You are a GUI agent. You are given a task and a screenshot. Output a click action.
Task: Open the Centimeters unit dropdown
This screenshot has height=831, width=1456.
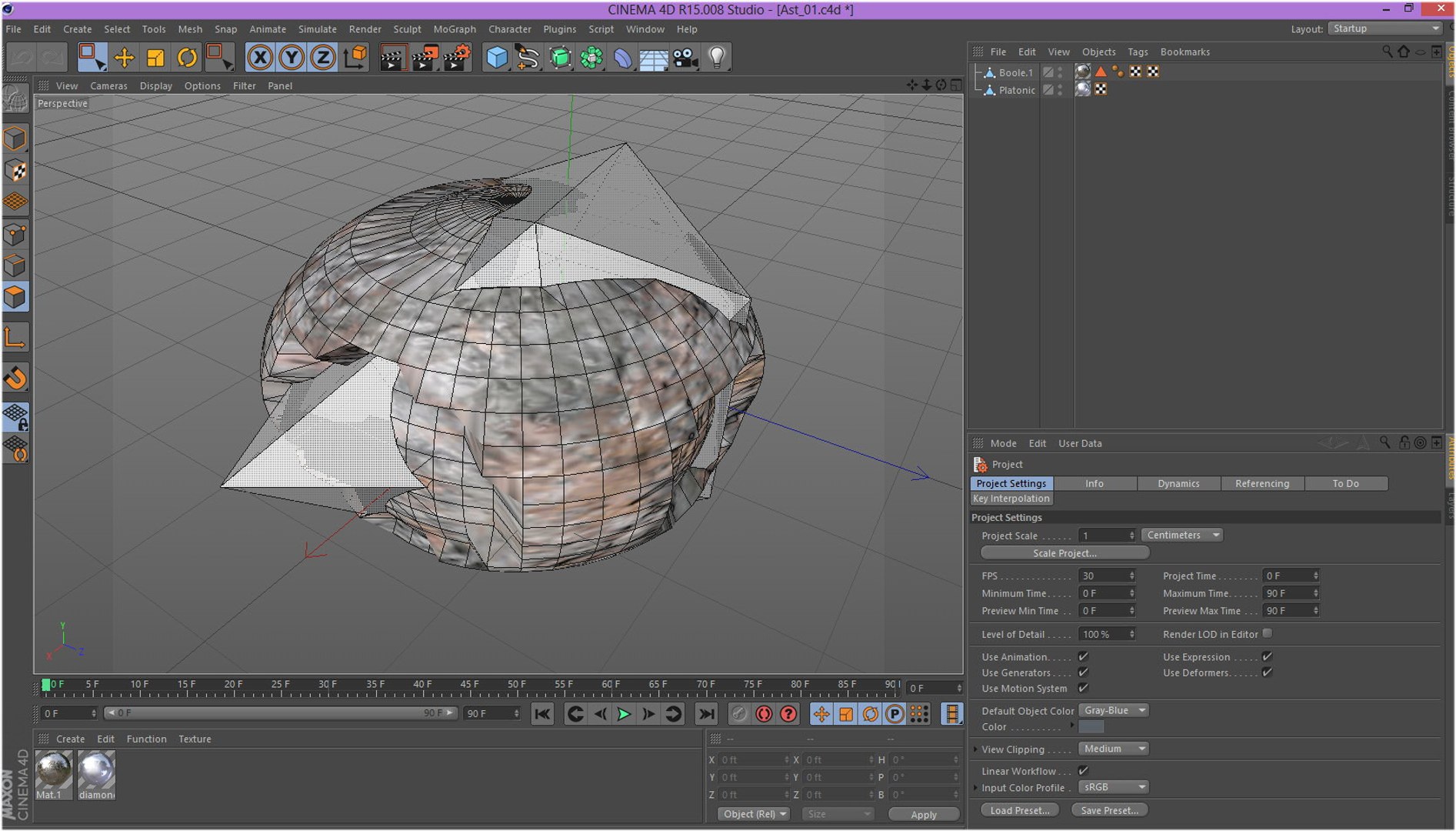[x=1182, y=535]
